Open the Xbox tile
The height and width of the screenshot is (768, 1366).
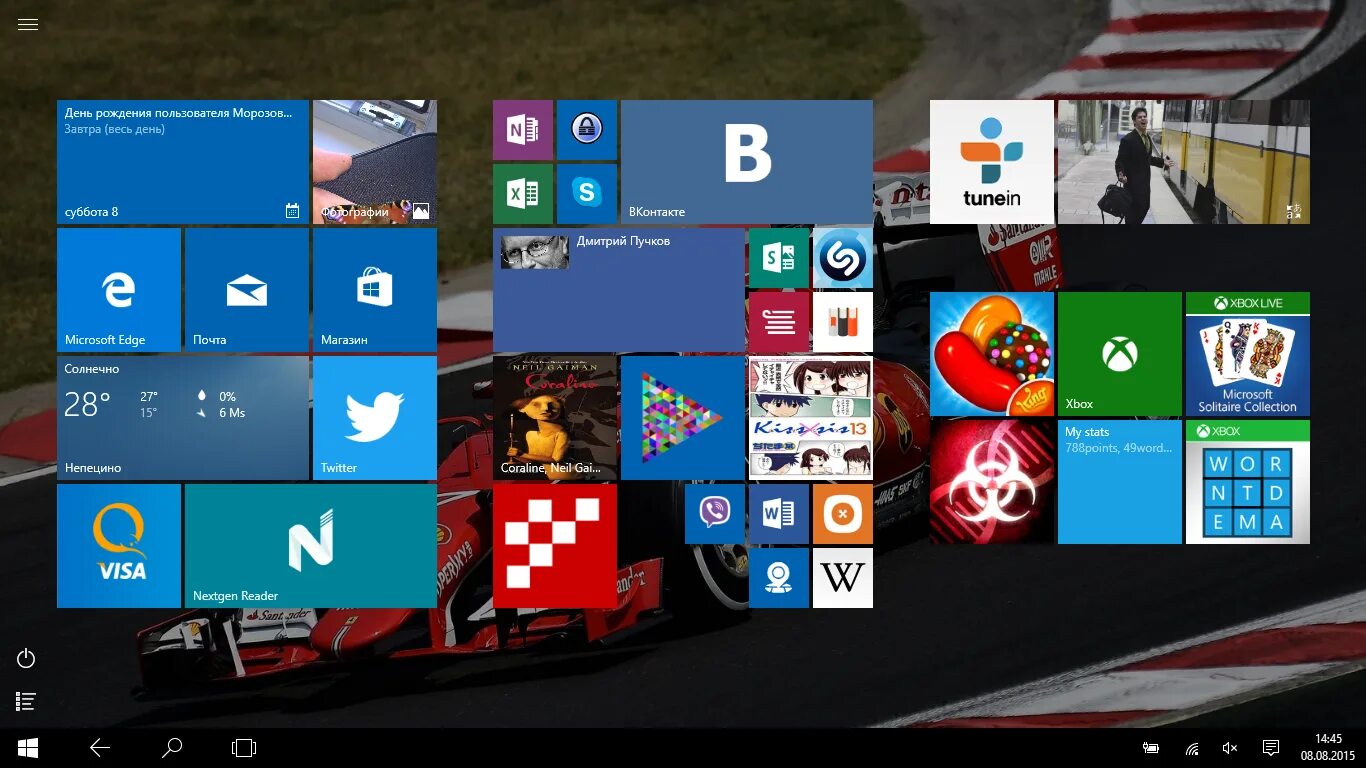pyautogui.click(x=1120, y=354)
